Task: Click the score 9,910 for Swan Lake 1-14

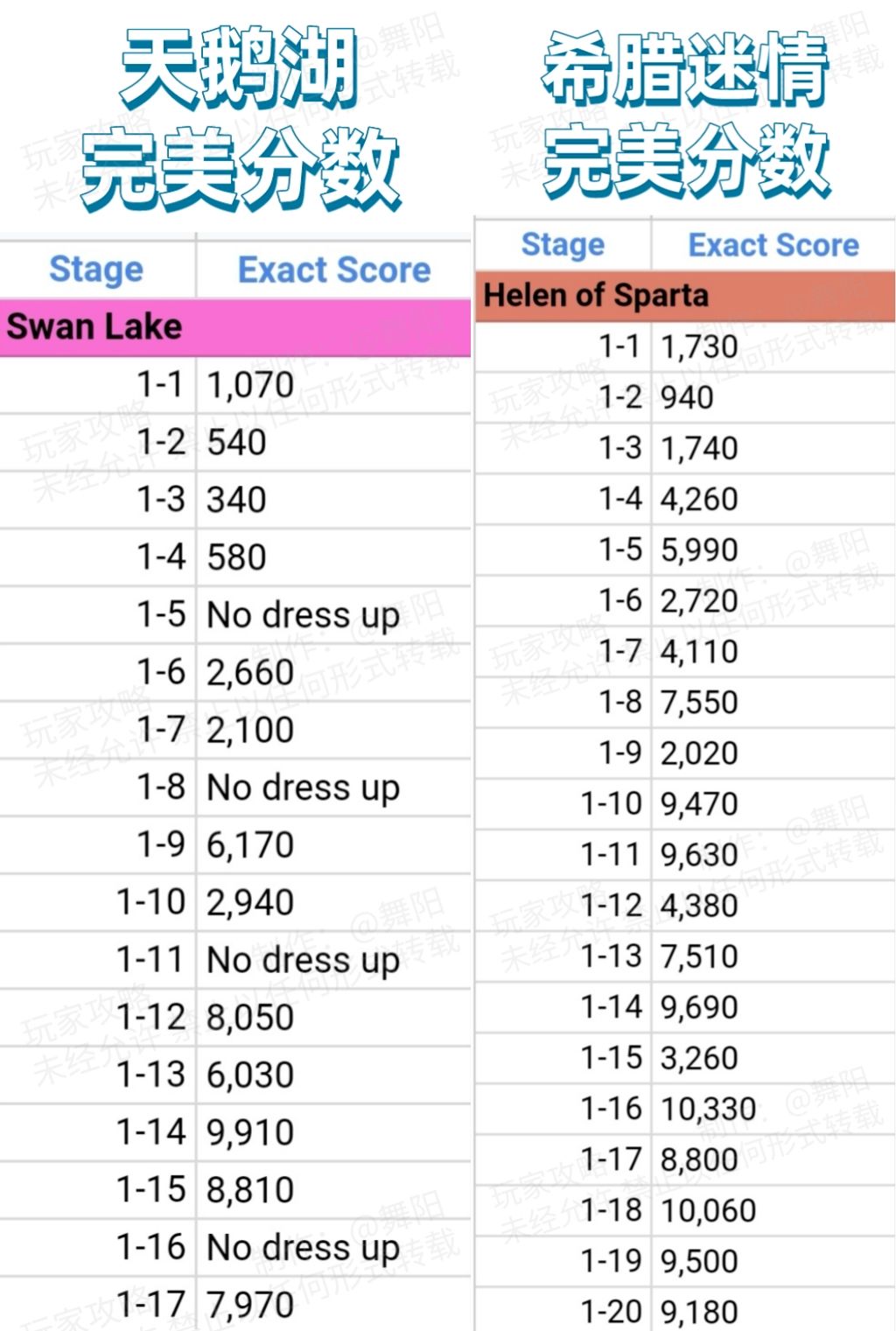Action: pos(250,1132)
